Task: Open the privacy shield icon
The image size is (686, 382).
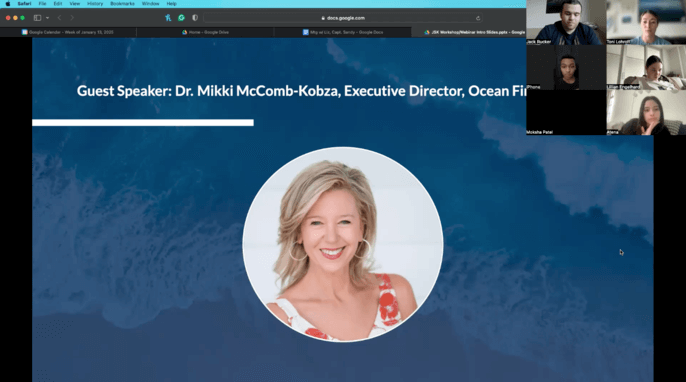Action: point(195,18)
